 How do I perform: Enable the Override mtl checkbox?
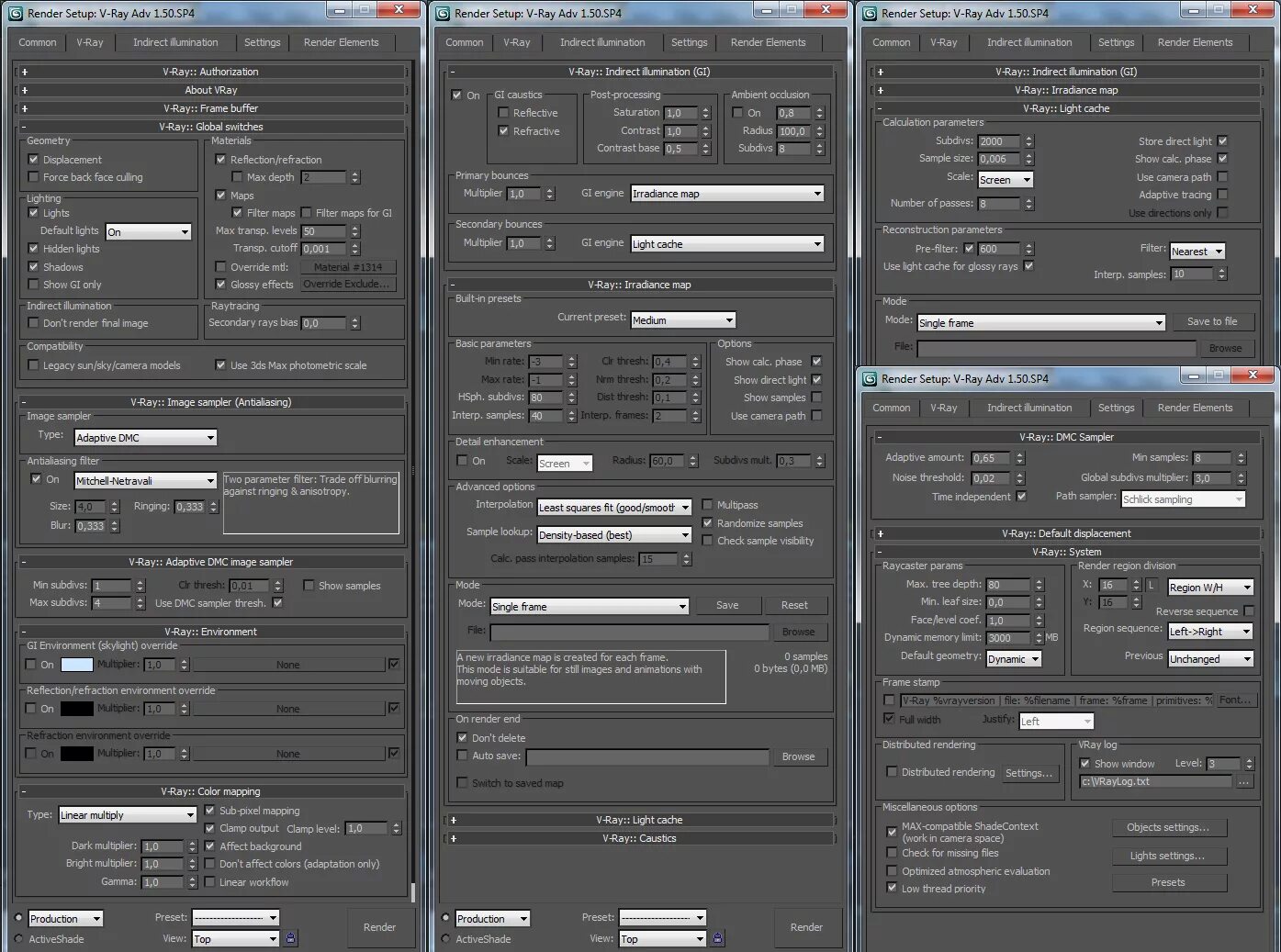pyautogui.click(x=220, y=267)
